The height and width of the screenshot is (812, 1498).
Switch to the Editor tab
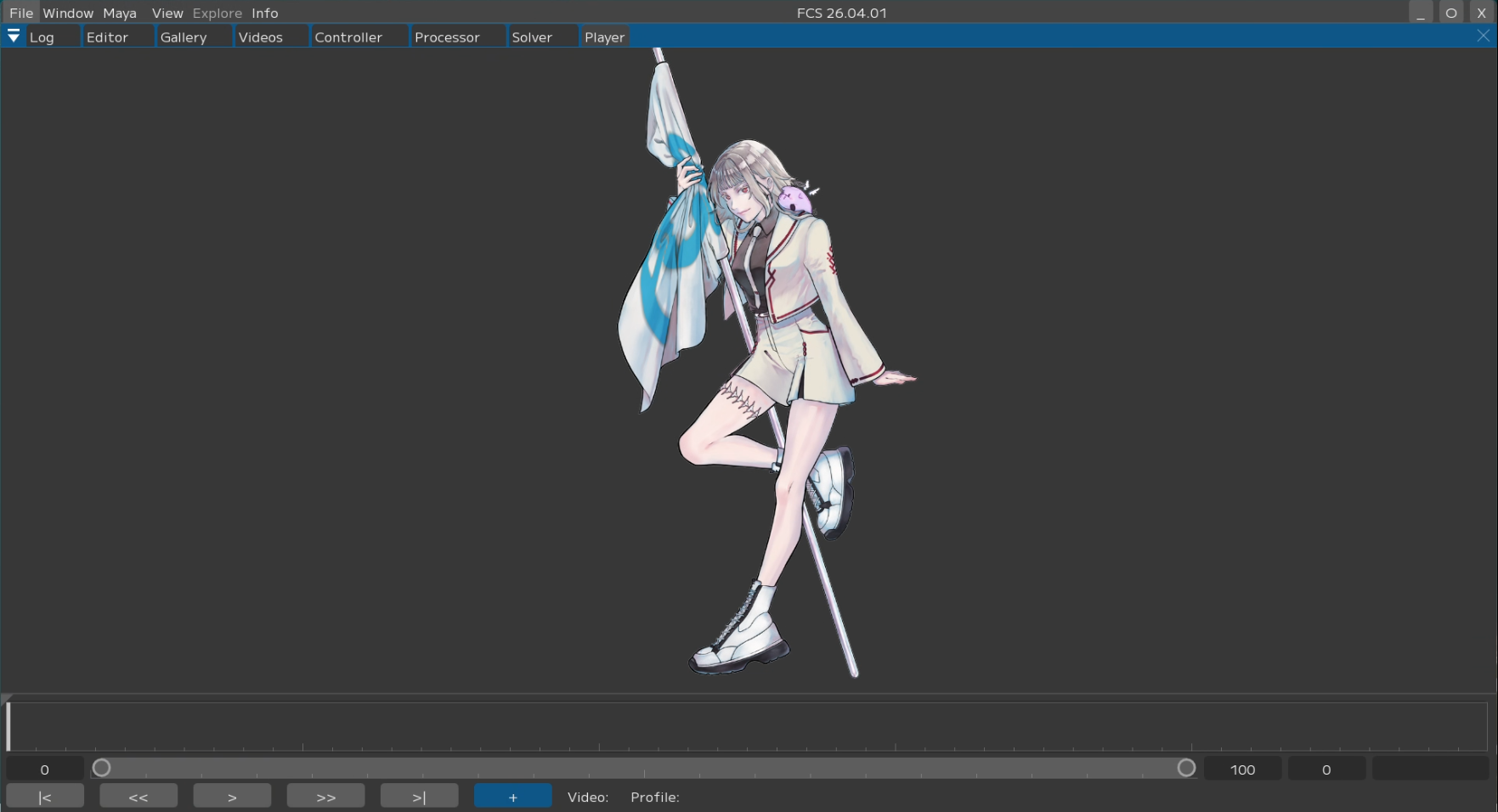[x=107, y=37]
